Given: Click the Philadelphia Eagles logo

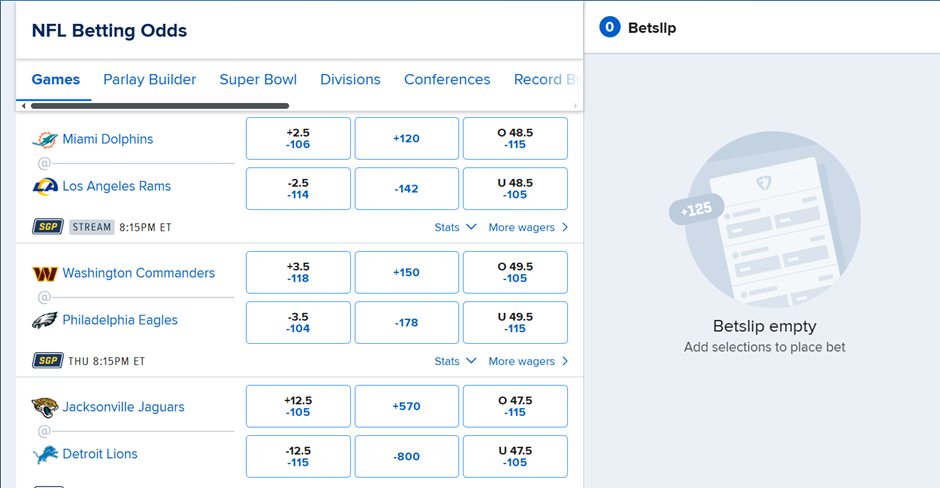Looking at the screenshot, I should pyautogui.click(x=45, y=320).
